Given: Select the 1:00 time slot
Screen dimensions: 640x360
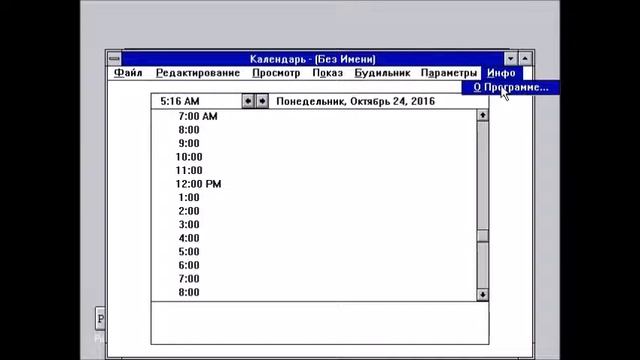Looking at the screenshot, I should click(x=314, y=198).
